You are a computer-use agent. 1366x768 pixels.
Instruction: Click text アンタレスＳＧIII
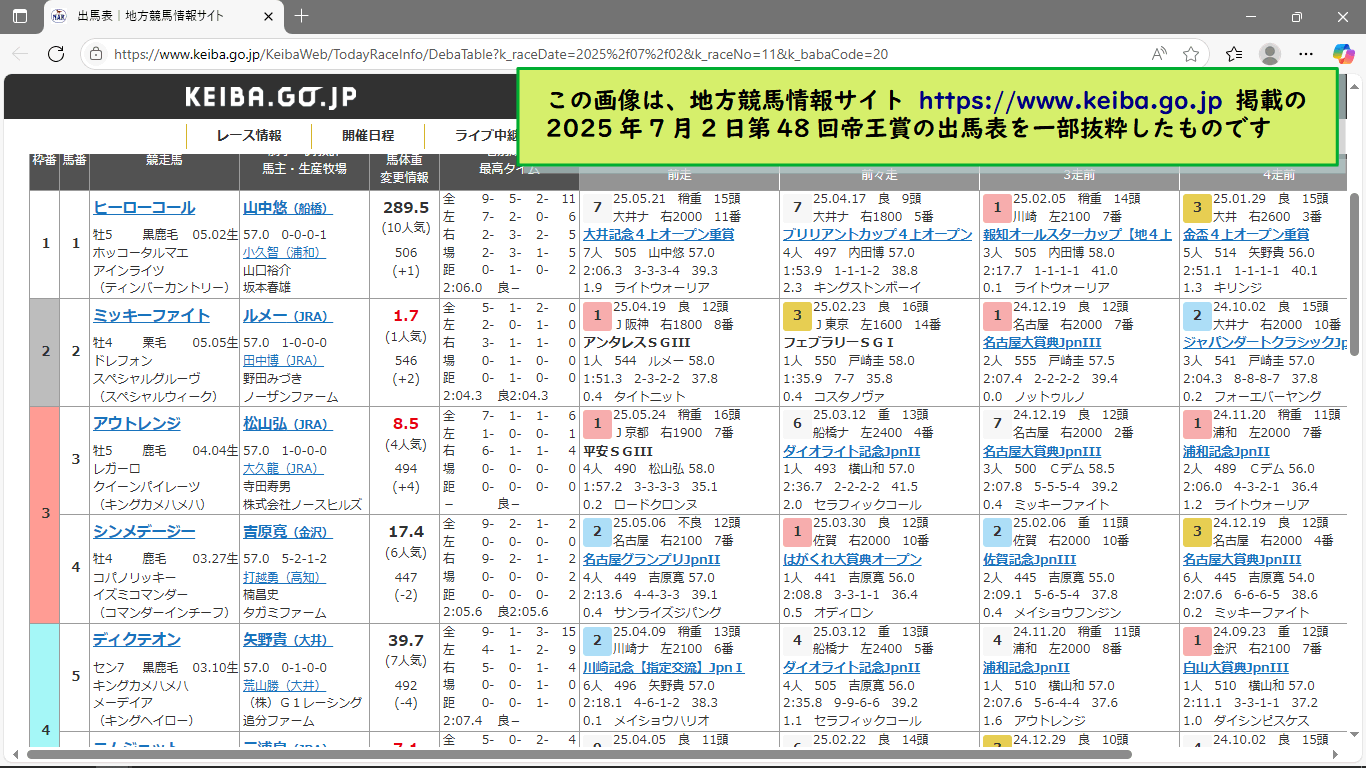636,343
